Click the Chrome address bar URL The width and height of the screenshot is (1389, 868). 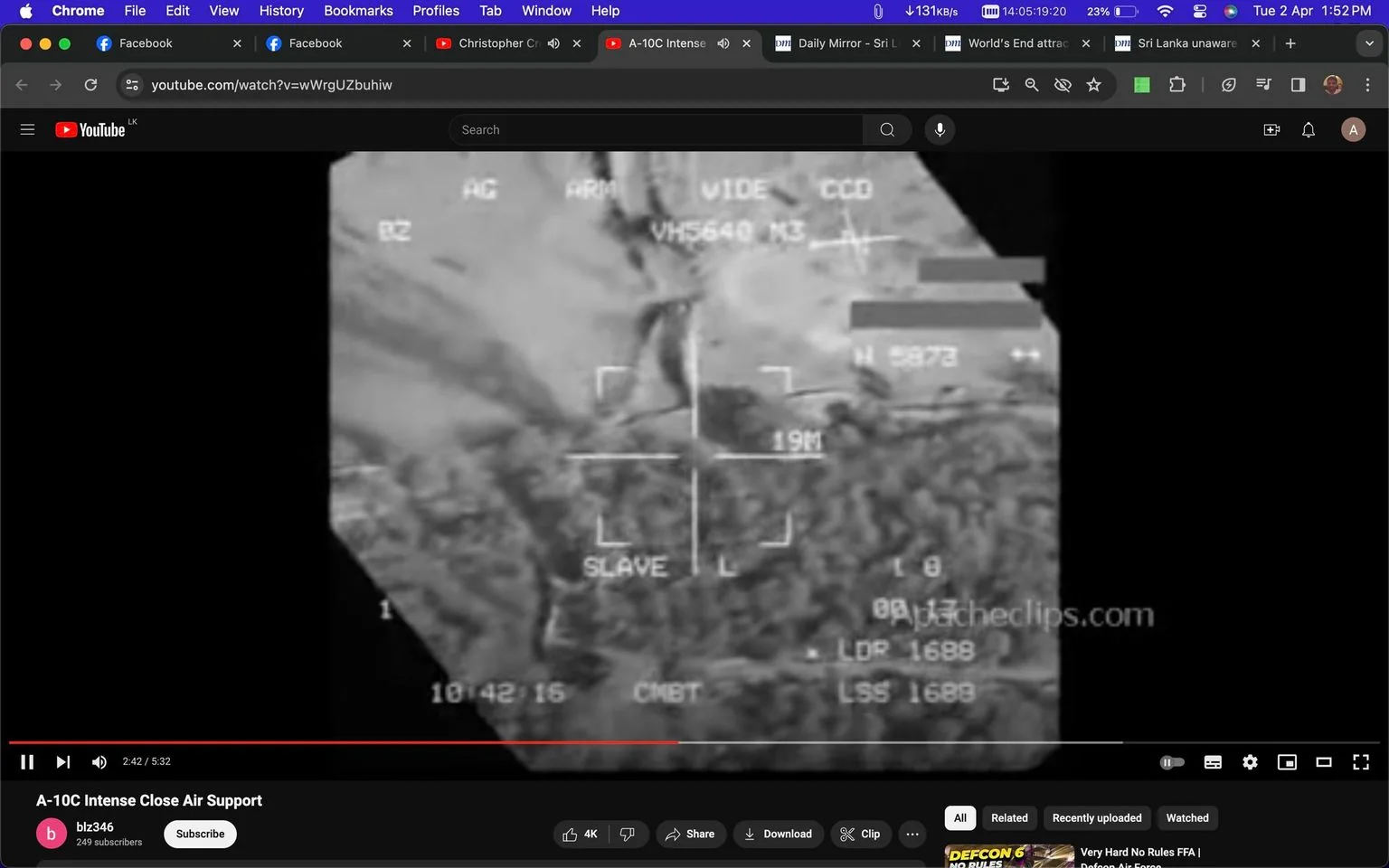pos(271,85)
